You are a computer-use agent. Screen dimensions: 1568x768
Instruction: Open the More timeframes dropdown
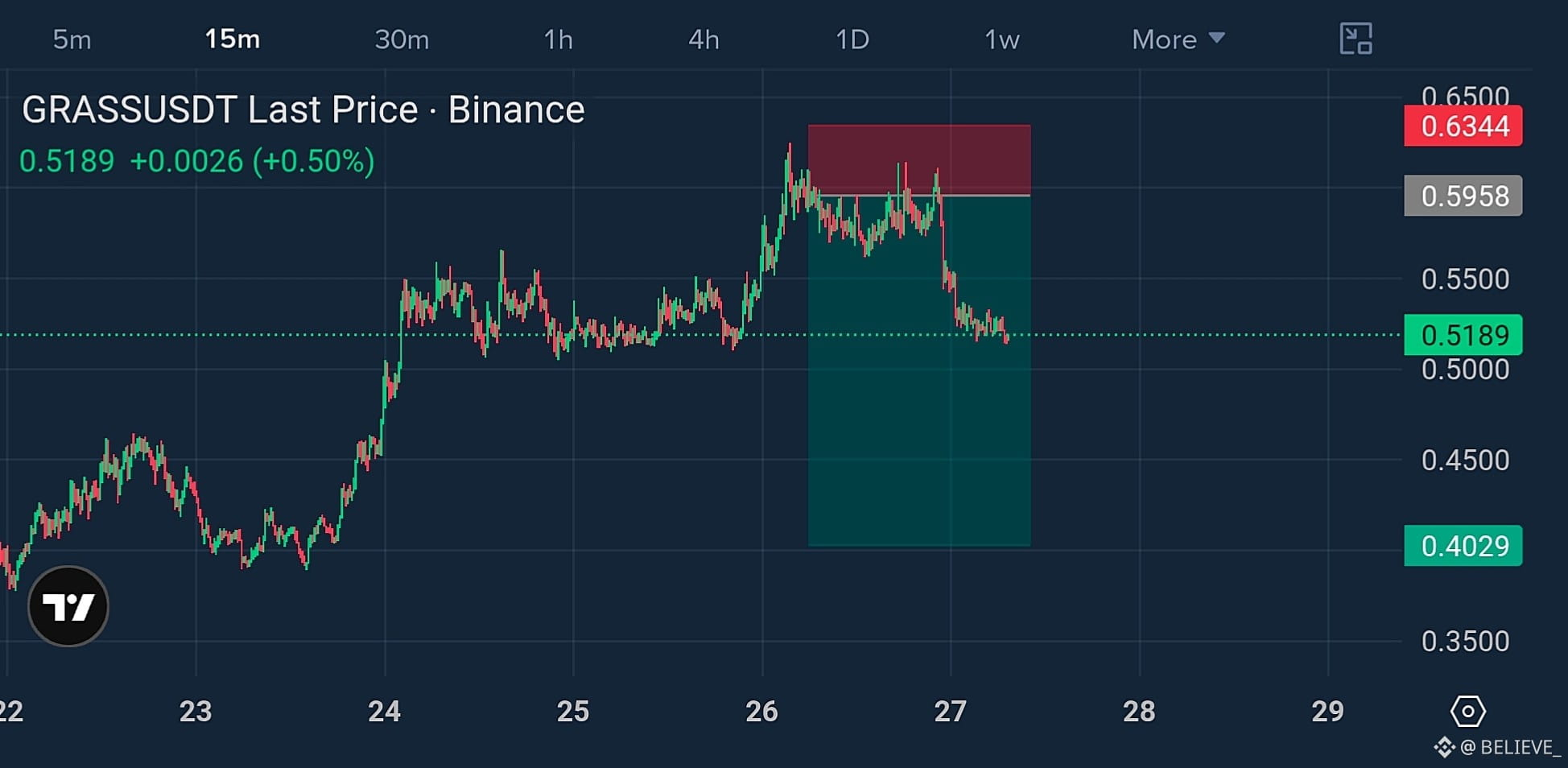1178,39
